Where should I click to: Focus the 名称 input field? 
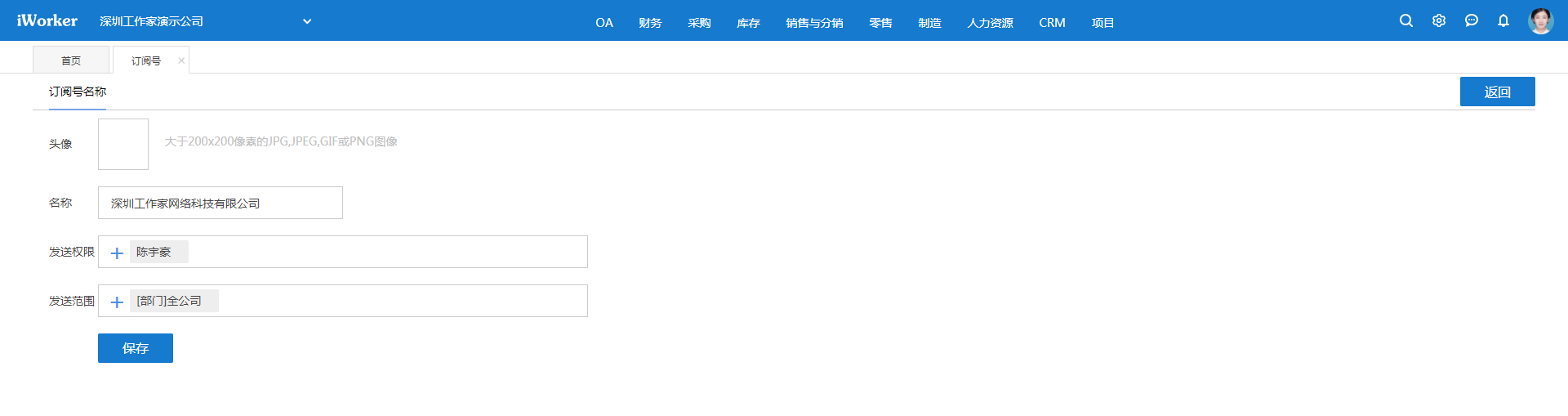[220, 203]
